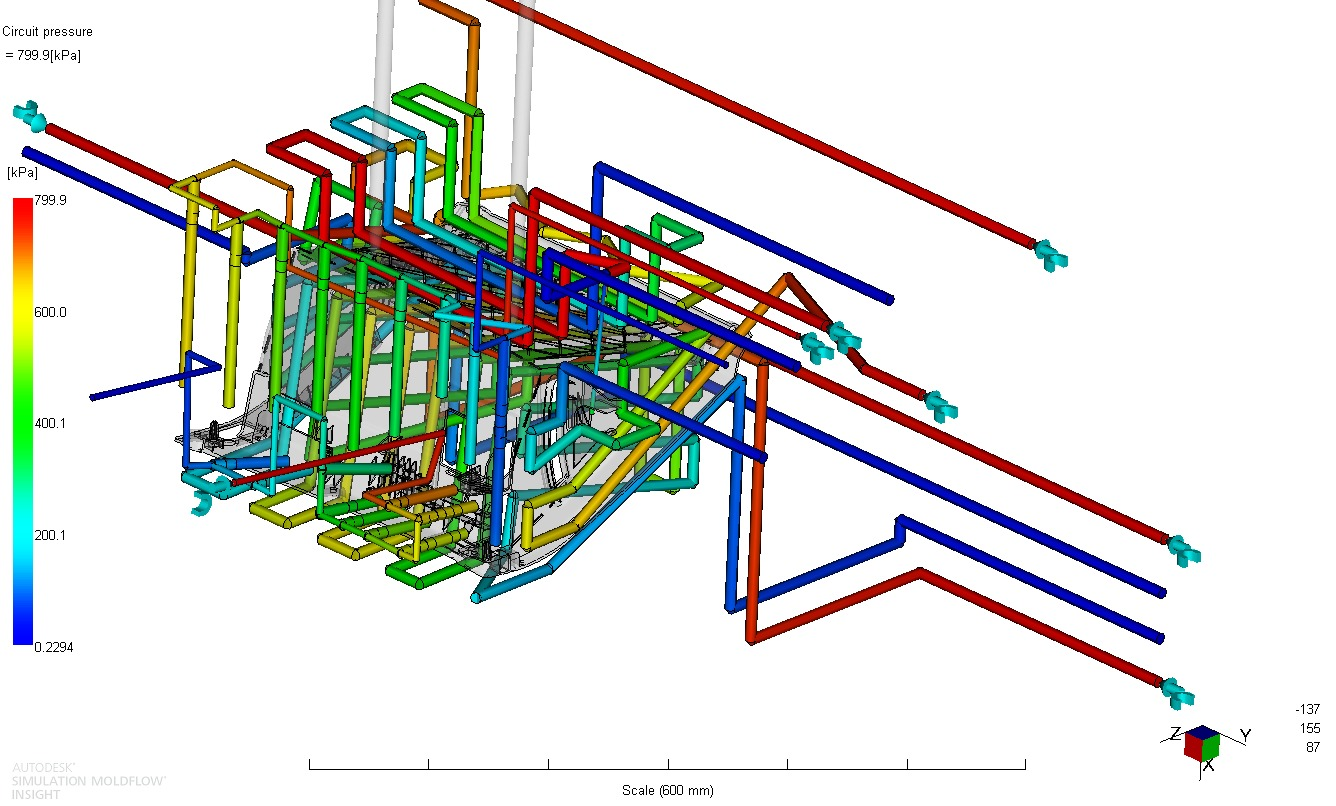Click the red face of orientation cube
The width and height of the screenshot is (1336, 806).
pos(1194,747)
